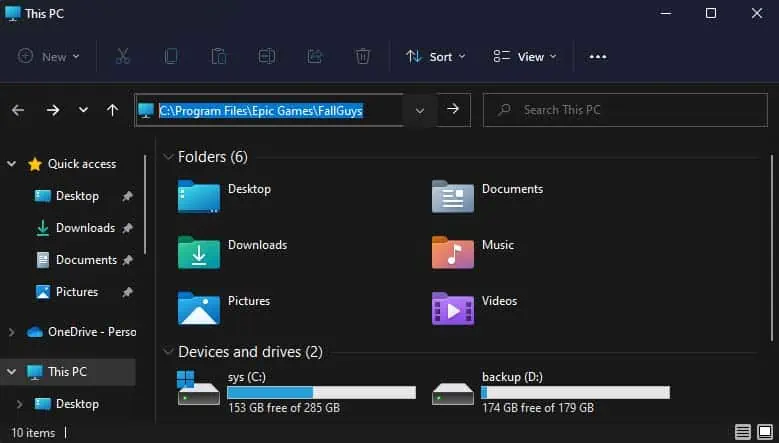Open Desktop under Quick access
The height and width of the screenshot is (443, 779).
click(77, 196)
